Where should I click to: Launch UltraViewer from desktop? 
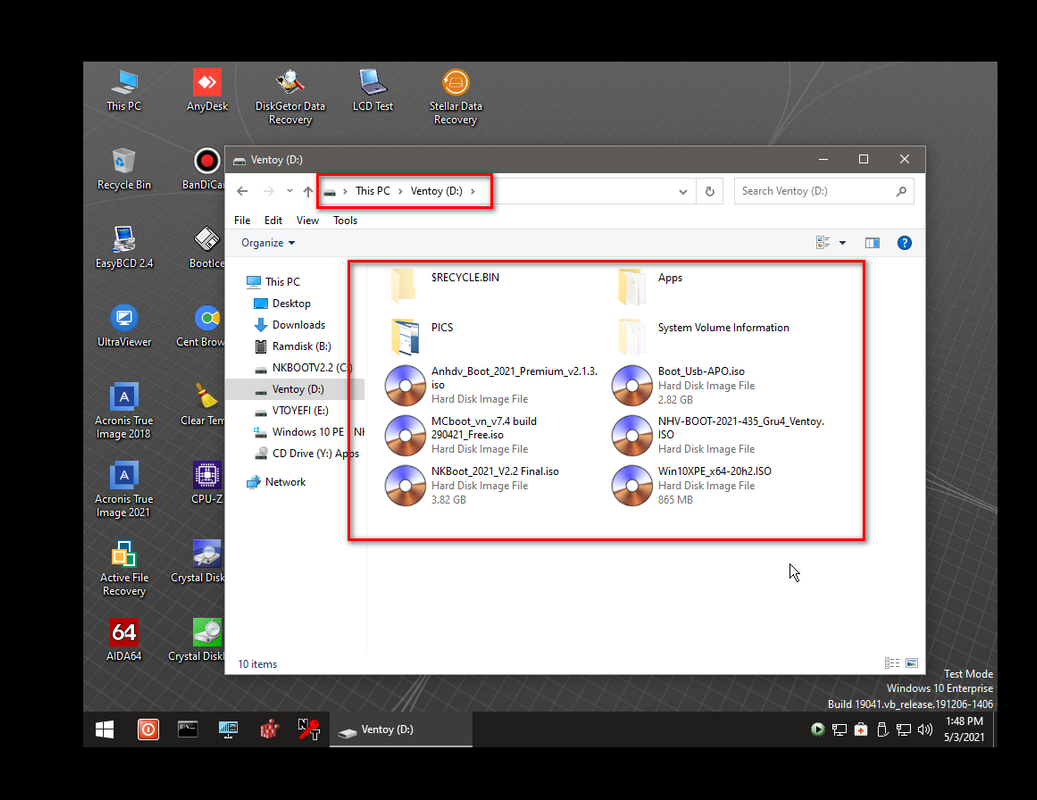(124, 326)
